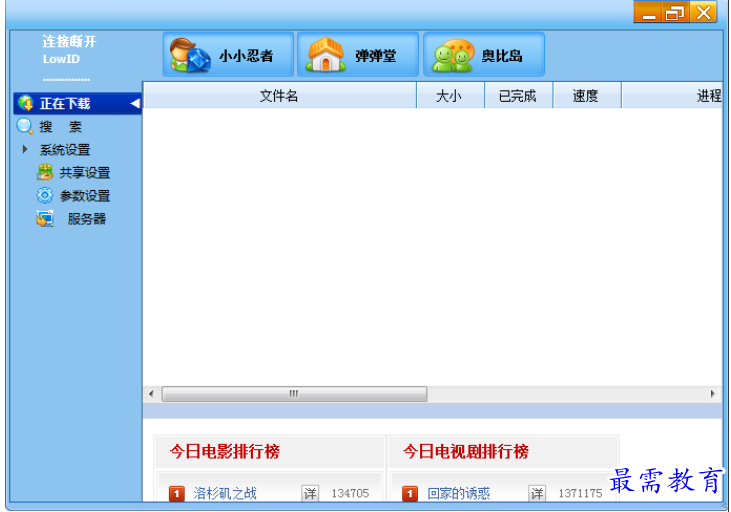Sort by the 已完成 column header
Screen dimensions: 731x512
click(x=518, y=96)
